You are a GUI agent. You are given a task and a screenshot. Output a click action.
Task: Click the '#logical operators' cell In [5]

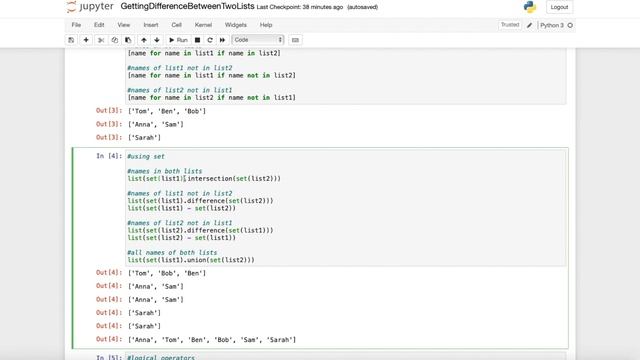161,358
